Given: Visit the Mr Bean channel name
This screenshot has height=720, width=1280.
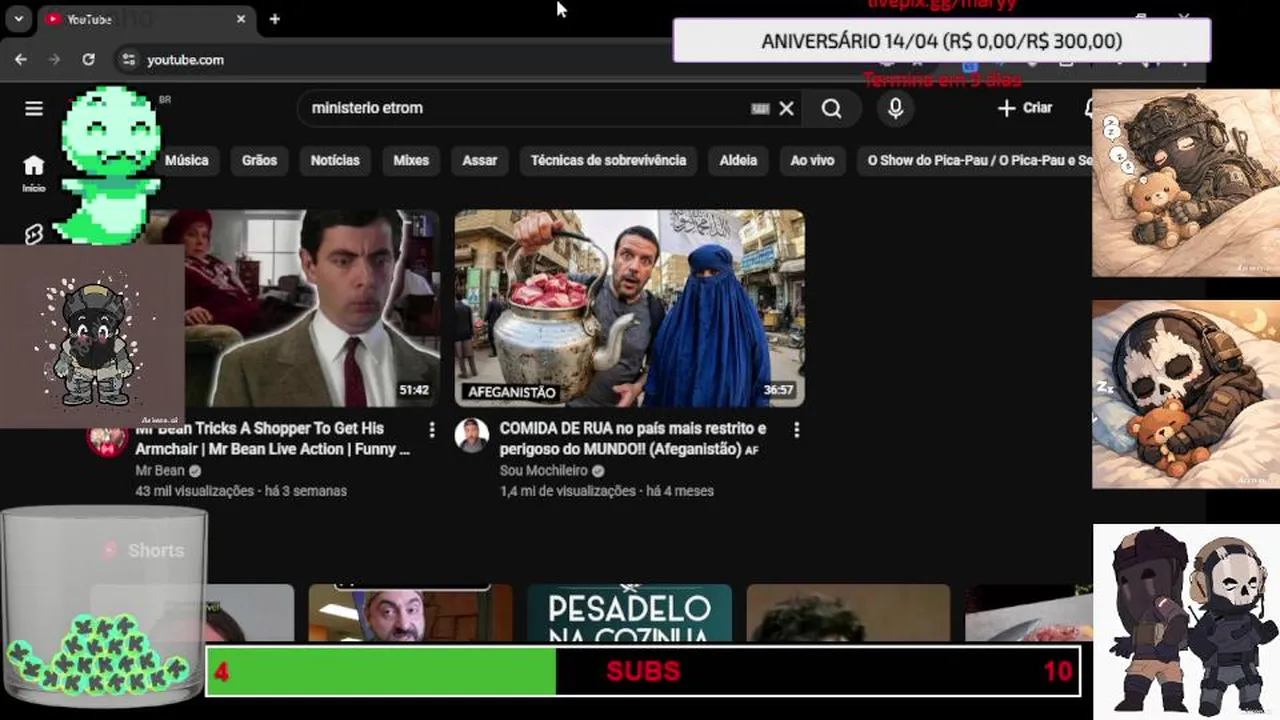Looking at the screenshot, I should (160, 471).
